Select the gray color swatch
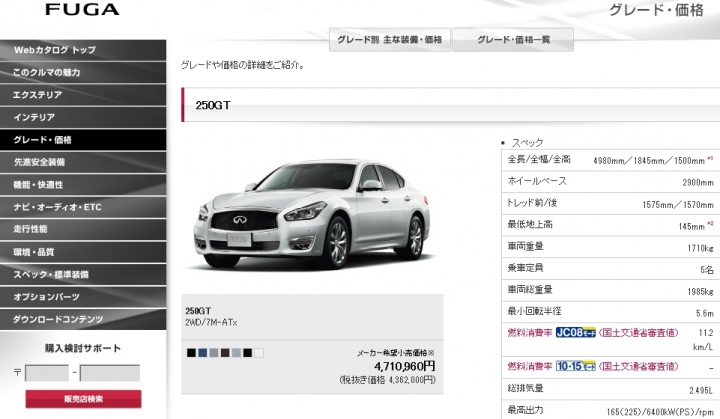 214,353
